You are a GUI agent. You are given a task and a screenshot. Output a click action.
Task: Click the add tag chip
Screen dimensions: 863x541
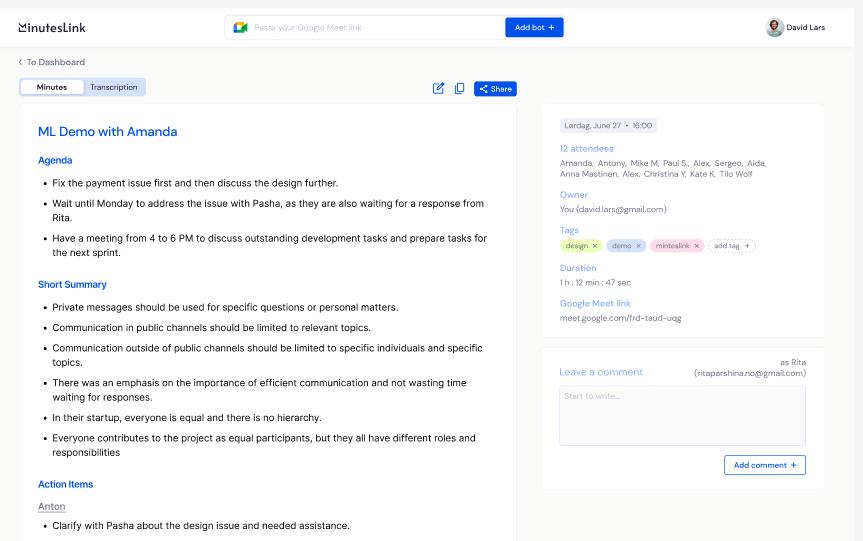point(732,246)
